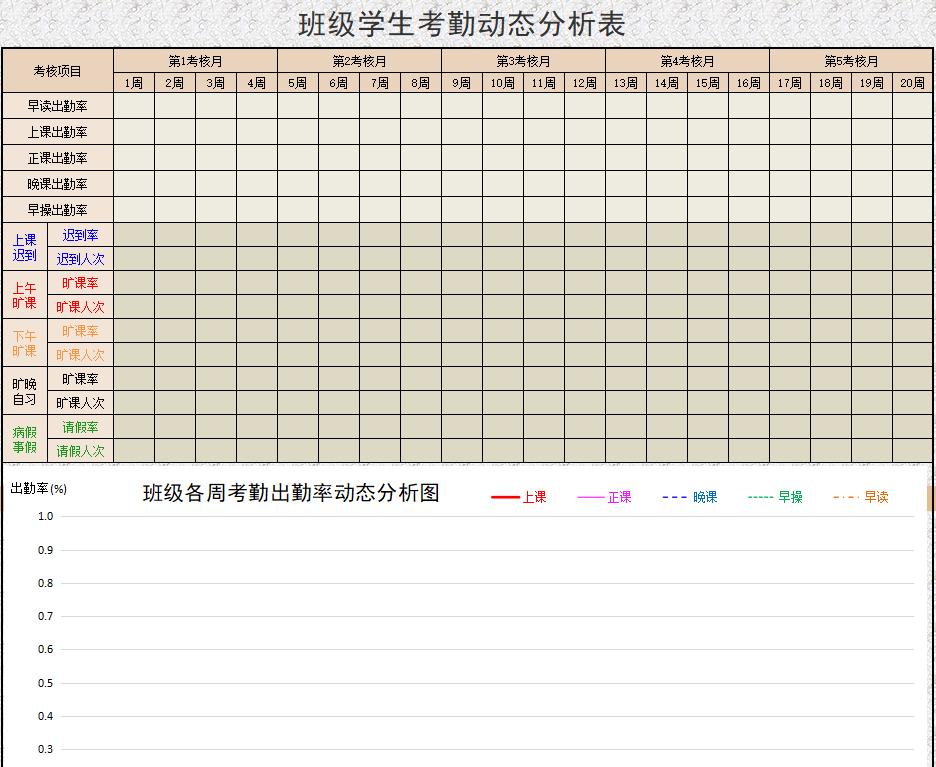Click the red 上课 legend line icon
The image size is (936, 767).
pyautogui.click(x=505, y=497)
